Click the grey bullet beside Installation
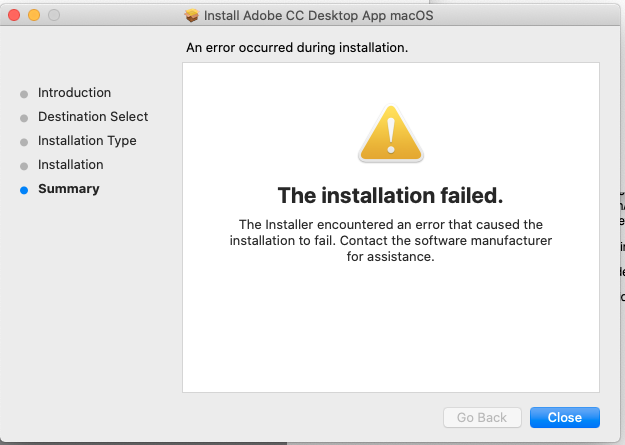The width and height of the screenshot is (625, 445). pyautogui.click(x=24, y=166)
